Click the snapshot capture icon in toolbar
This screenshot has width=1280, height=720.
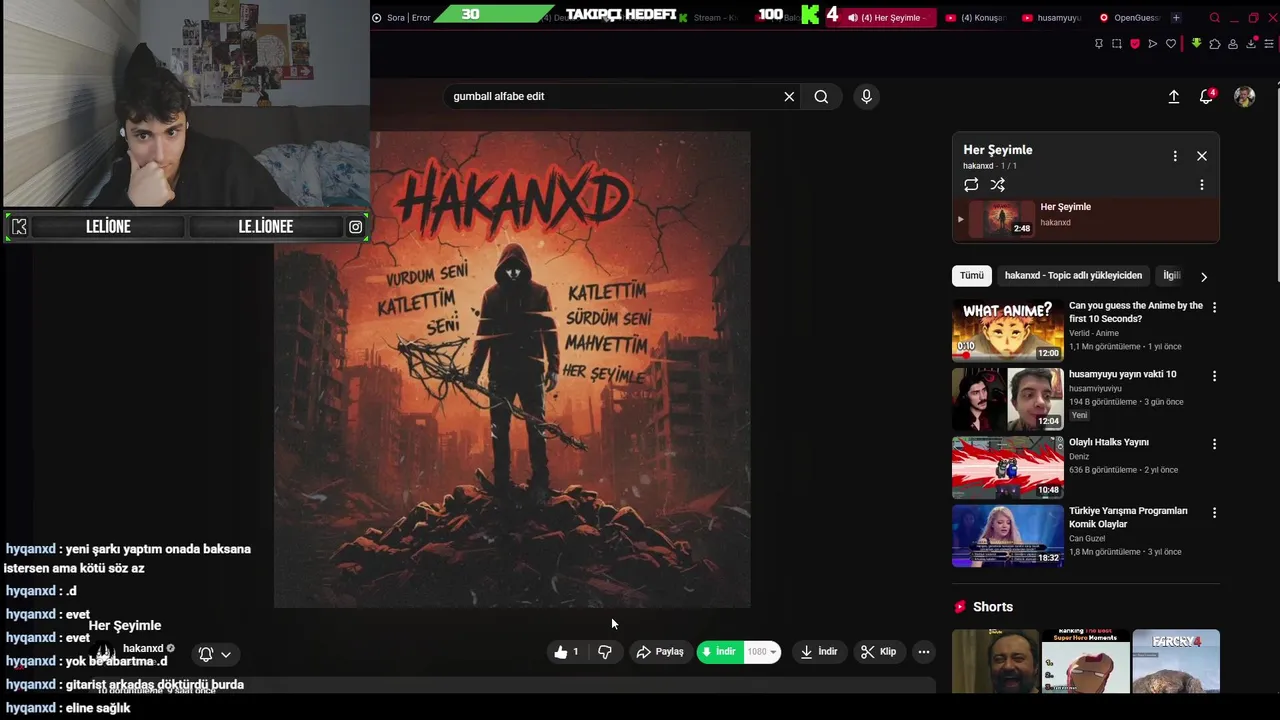pyautogui.click(x=1117, y=44)
